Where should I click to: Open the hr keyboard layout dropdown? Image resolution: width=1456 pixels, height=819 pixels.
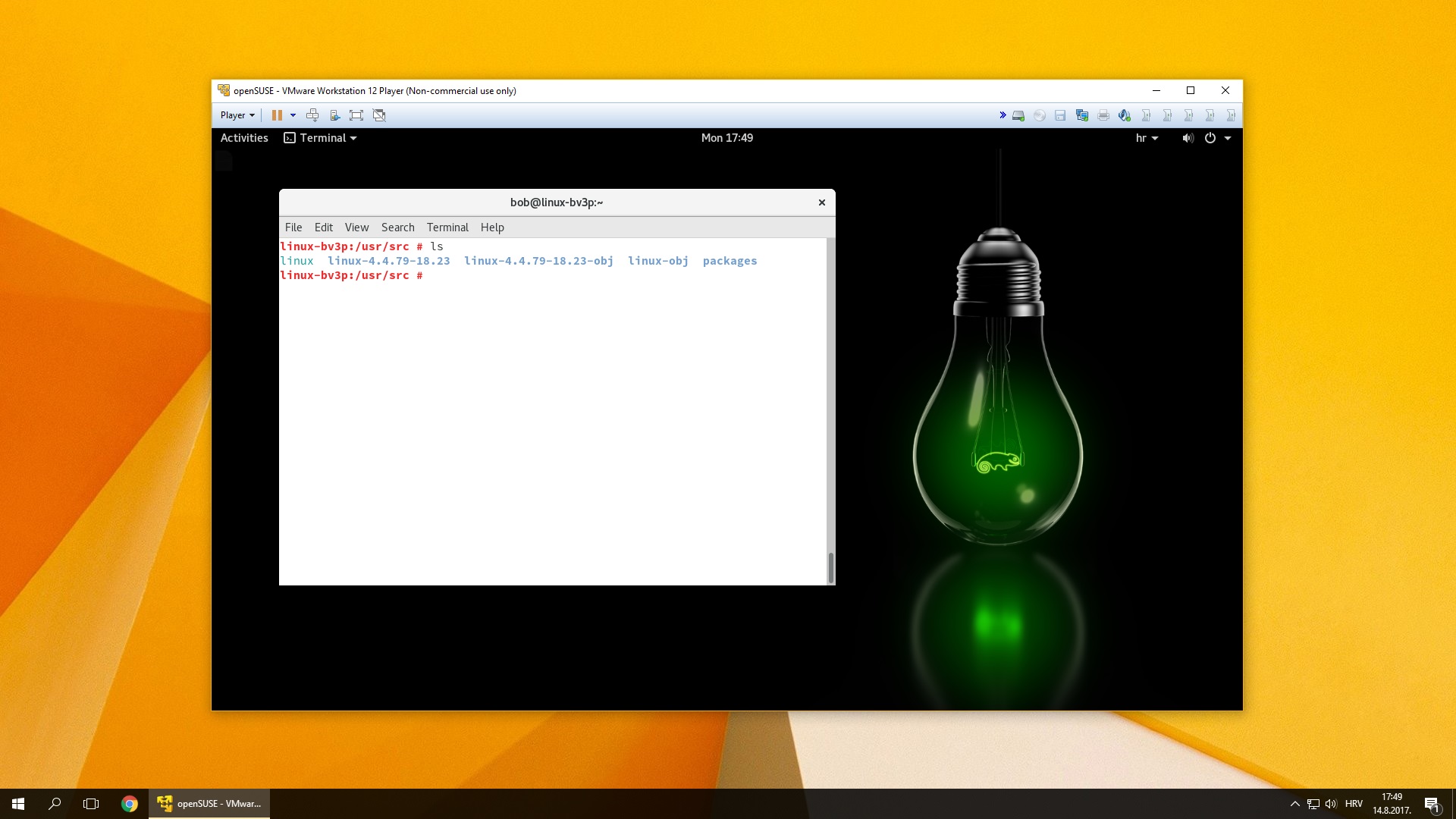[1147, 138]
